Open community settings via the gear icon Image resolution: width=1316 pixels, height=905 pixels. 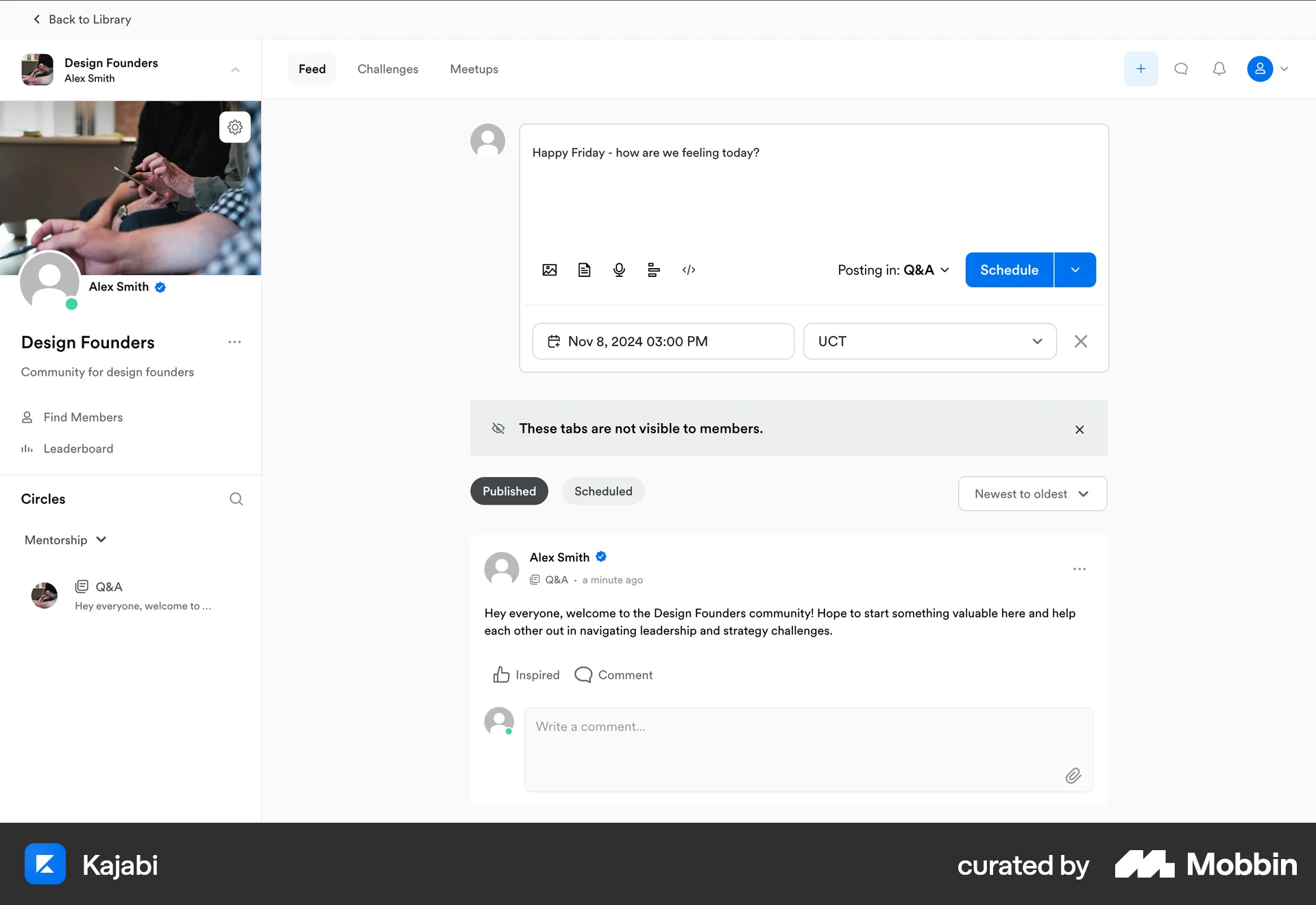(235, 127)
